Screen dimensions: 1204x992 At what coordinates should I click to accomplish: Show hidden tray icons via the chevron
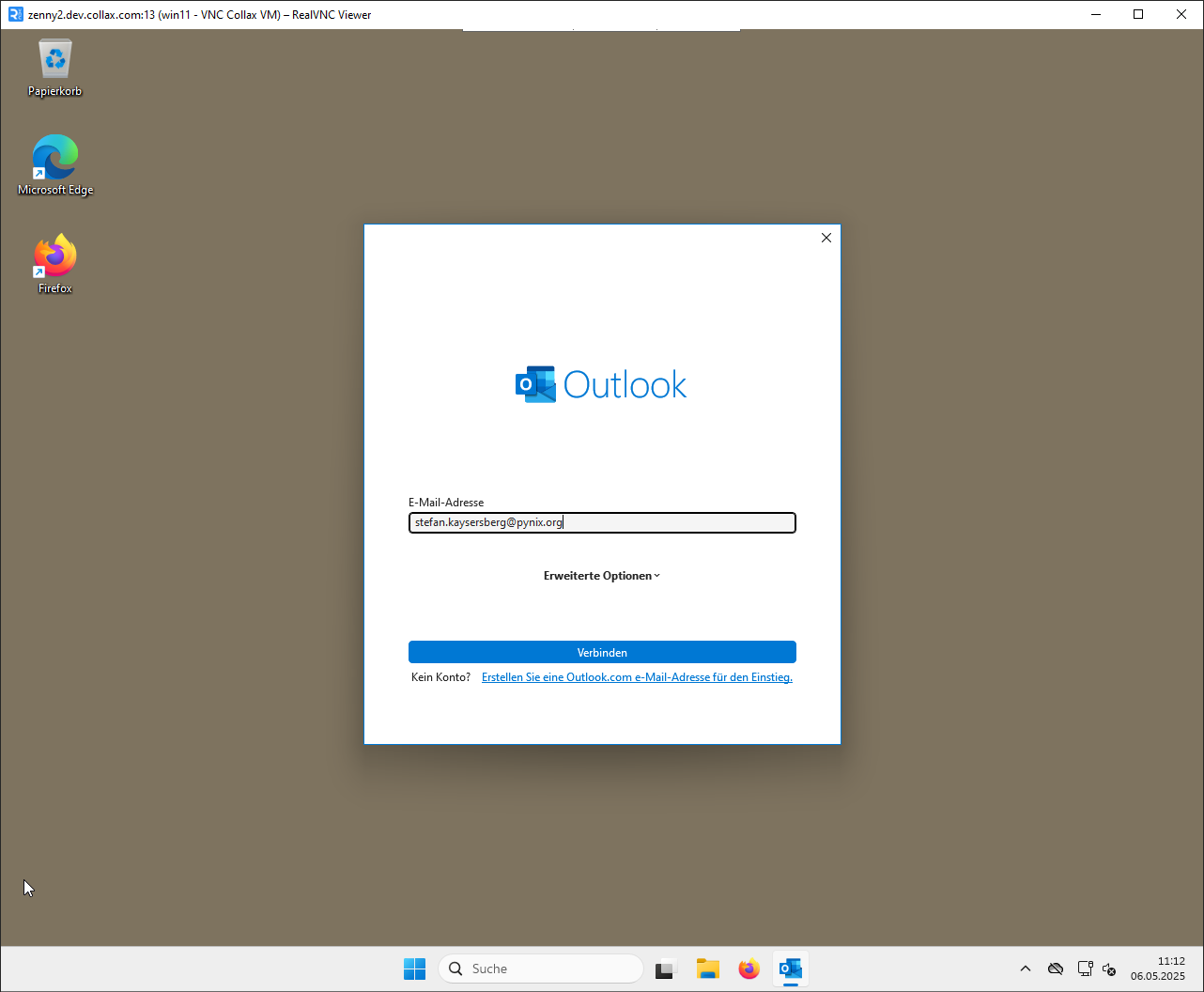click(x=1025, y=968)
